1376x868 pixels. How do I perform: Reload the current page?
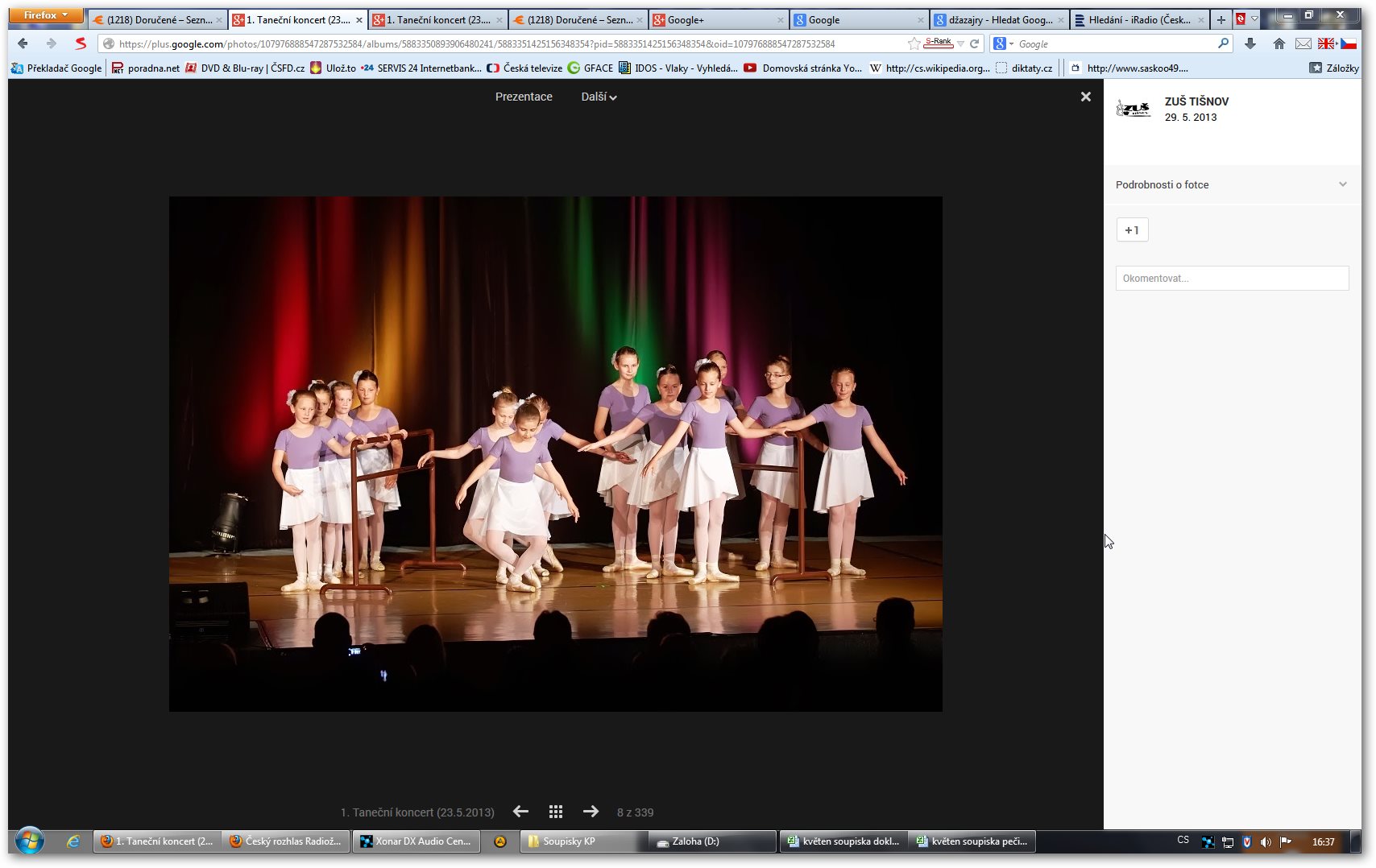975,43
